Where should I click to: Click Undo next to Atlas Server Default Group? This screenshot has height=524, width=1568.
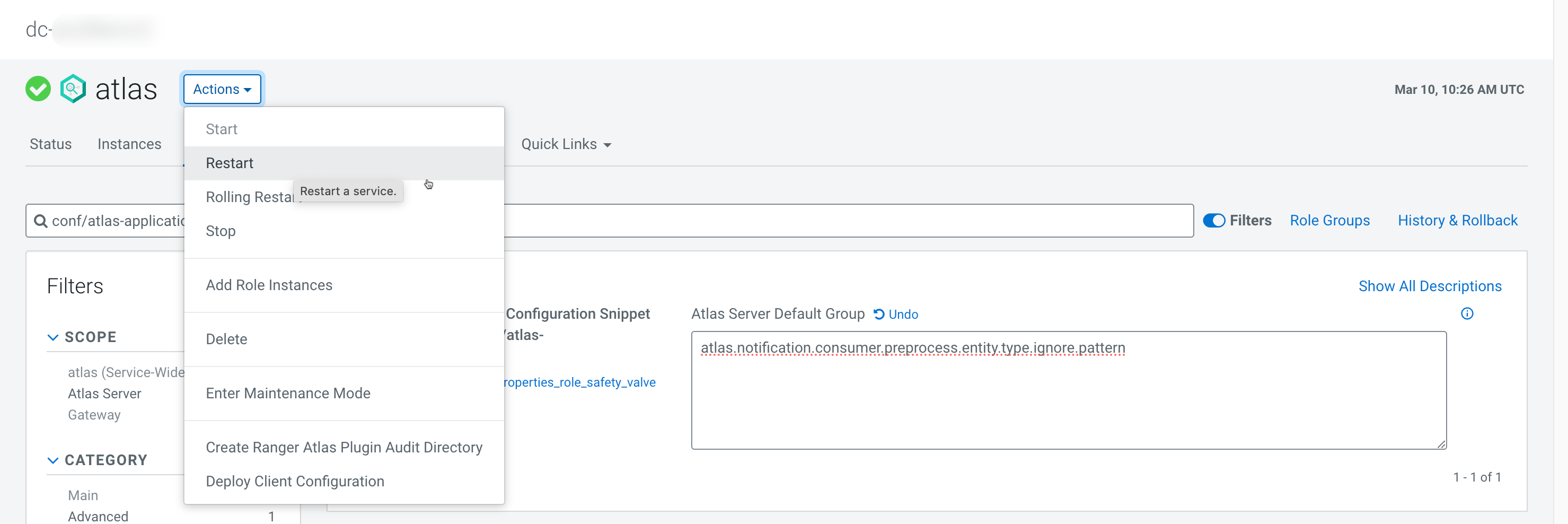point(896,315)
